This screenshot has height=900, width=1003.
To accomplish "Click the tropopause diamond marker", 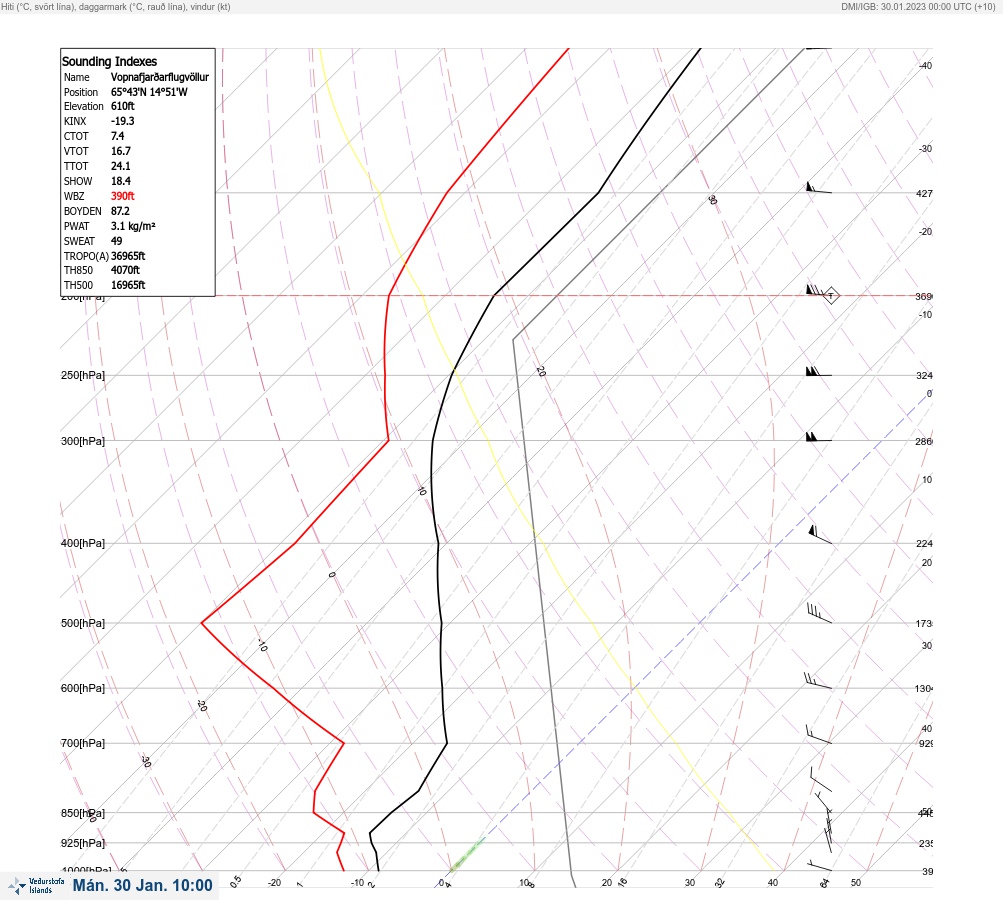I will point(831,296).
